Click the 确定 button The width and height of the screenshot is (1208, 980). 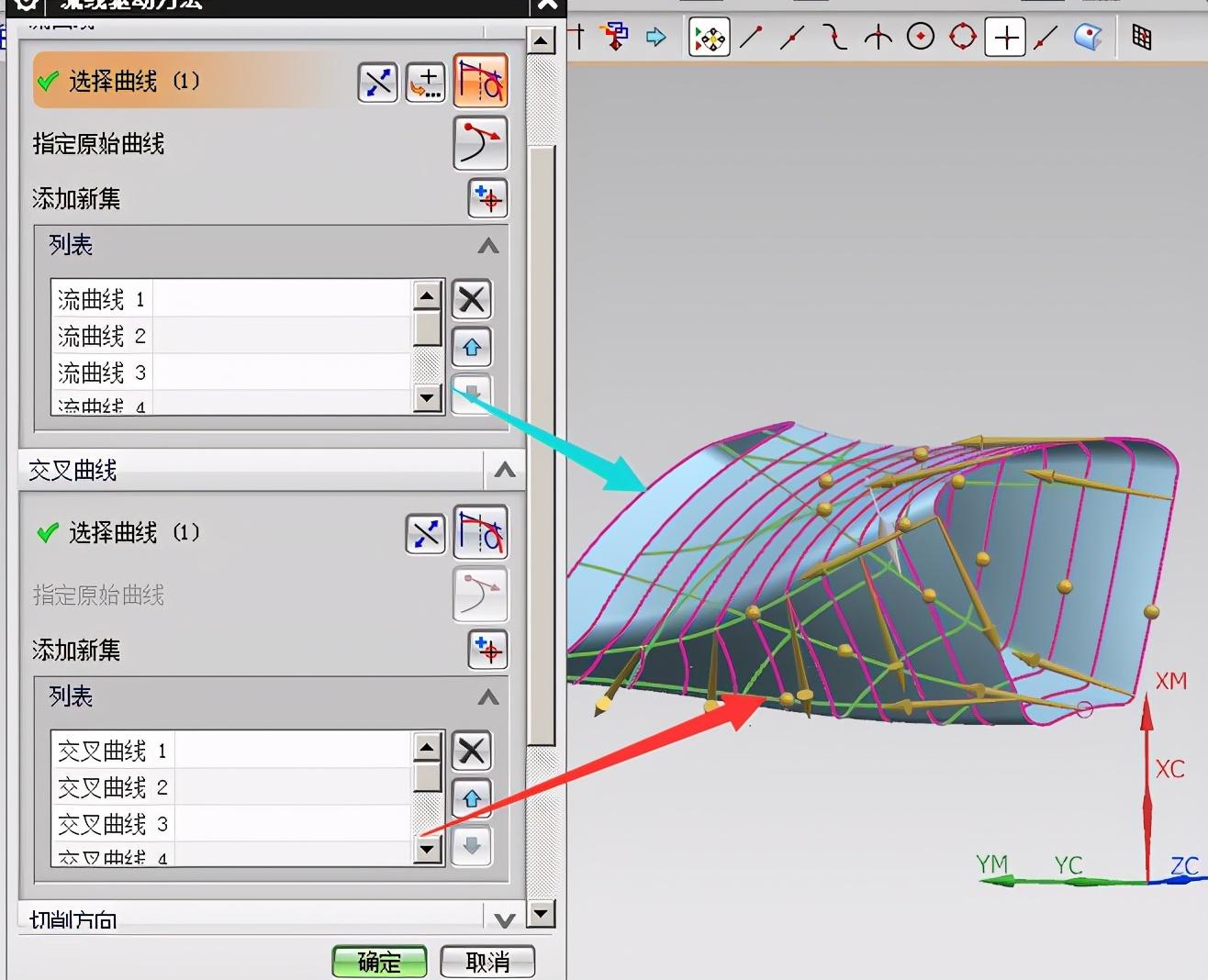tap(379, 961)
